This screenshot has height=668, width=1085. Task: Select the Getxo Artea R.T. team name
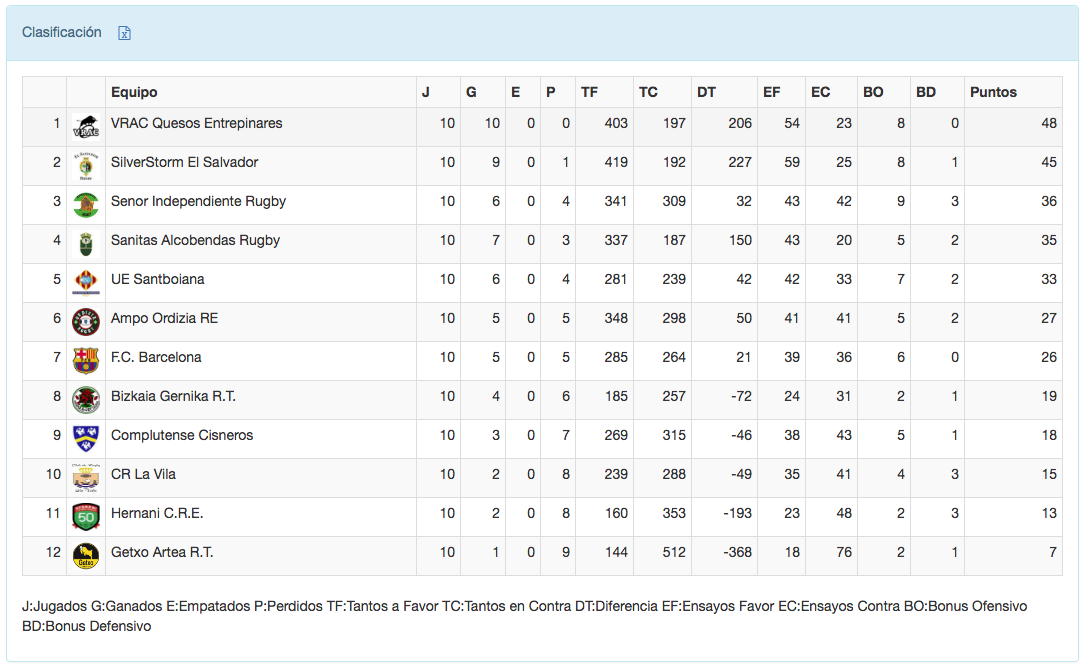(162, 552)
